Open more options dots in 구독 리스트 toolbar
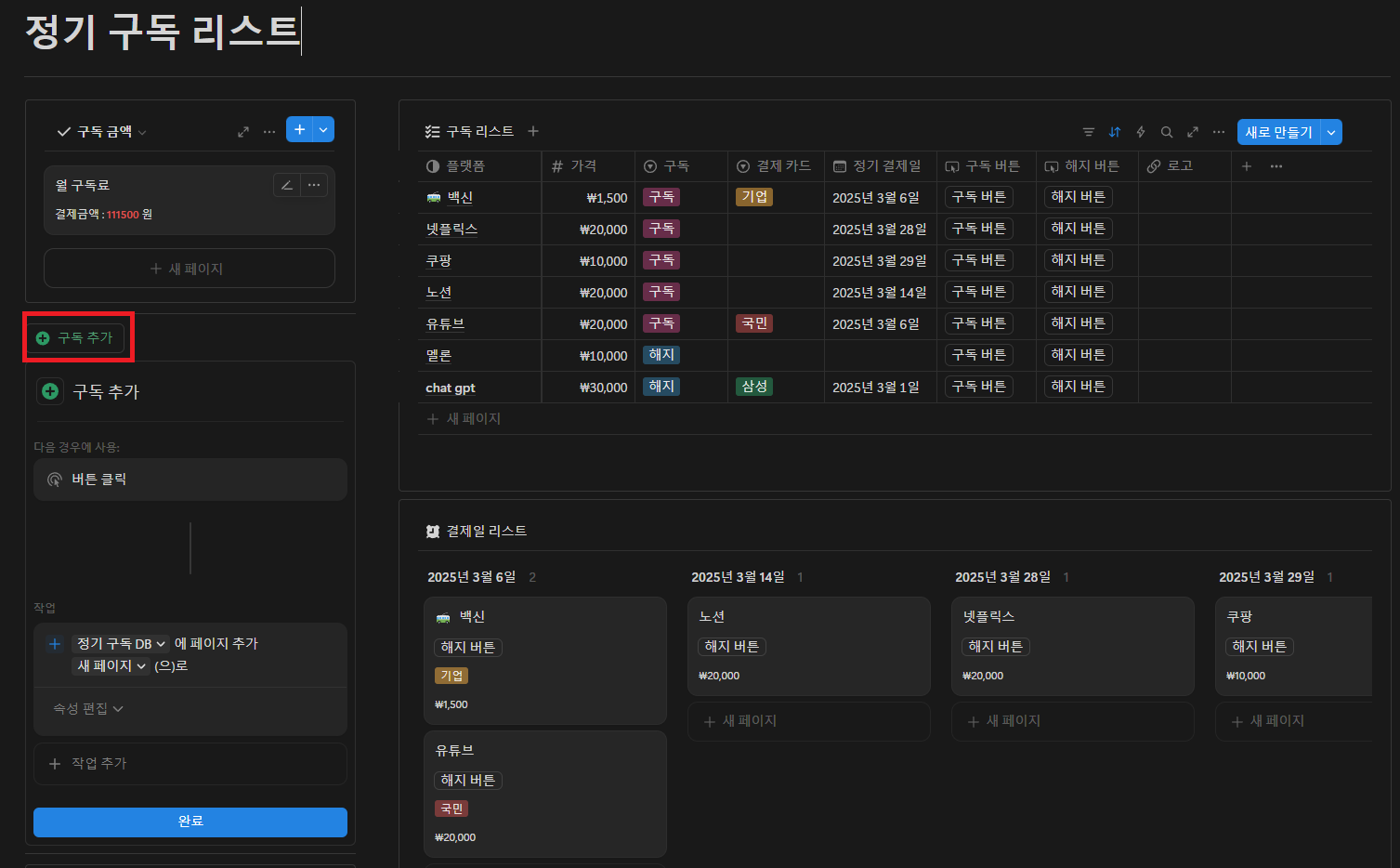Image resolution: width=1400 pixels, height=868 pixels. pyautogui.click(x=1219, y=132)
